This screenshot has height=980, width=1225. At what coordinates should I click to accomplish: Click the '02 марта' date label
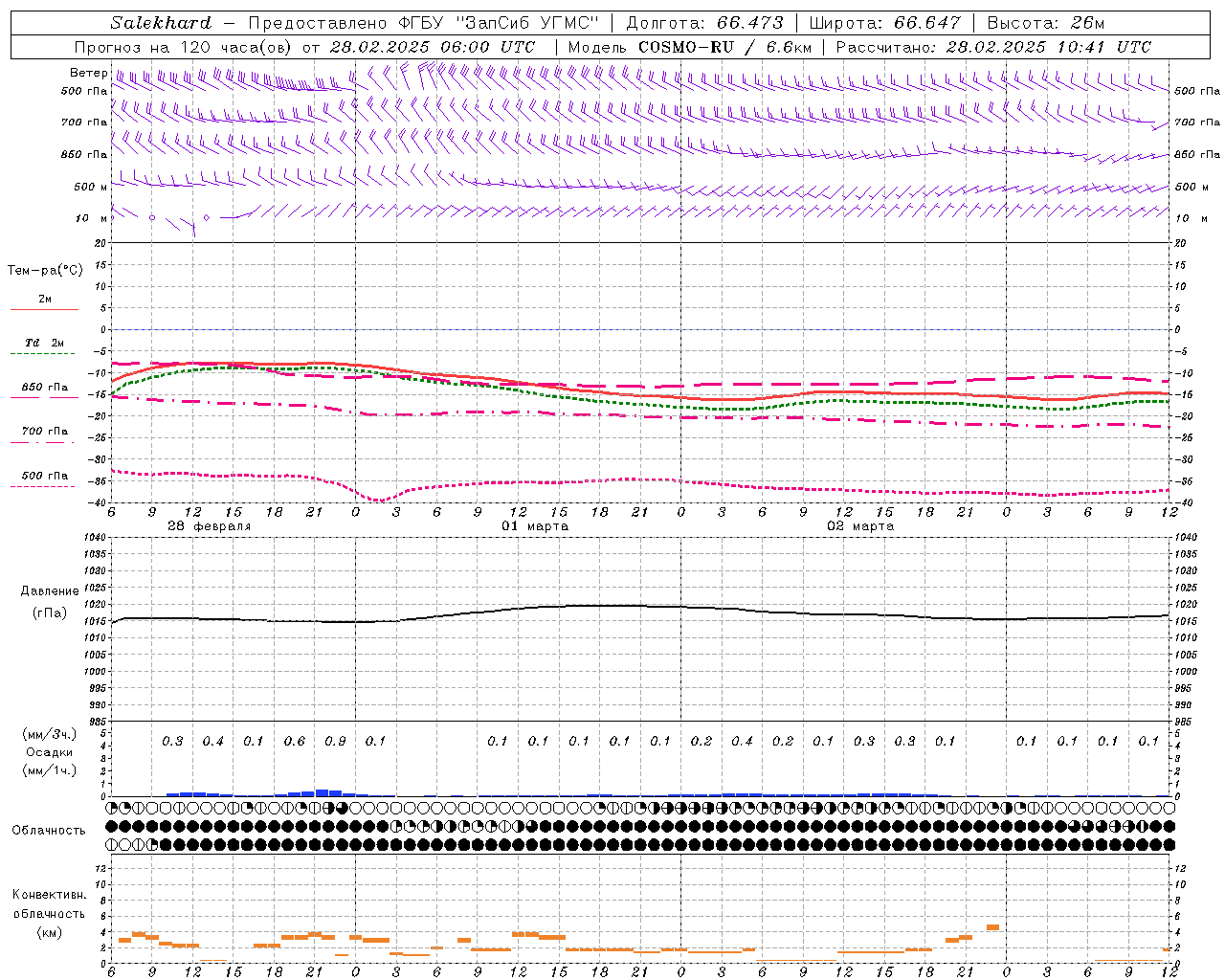pyautogui.click(x=860, y=526)
